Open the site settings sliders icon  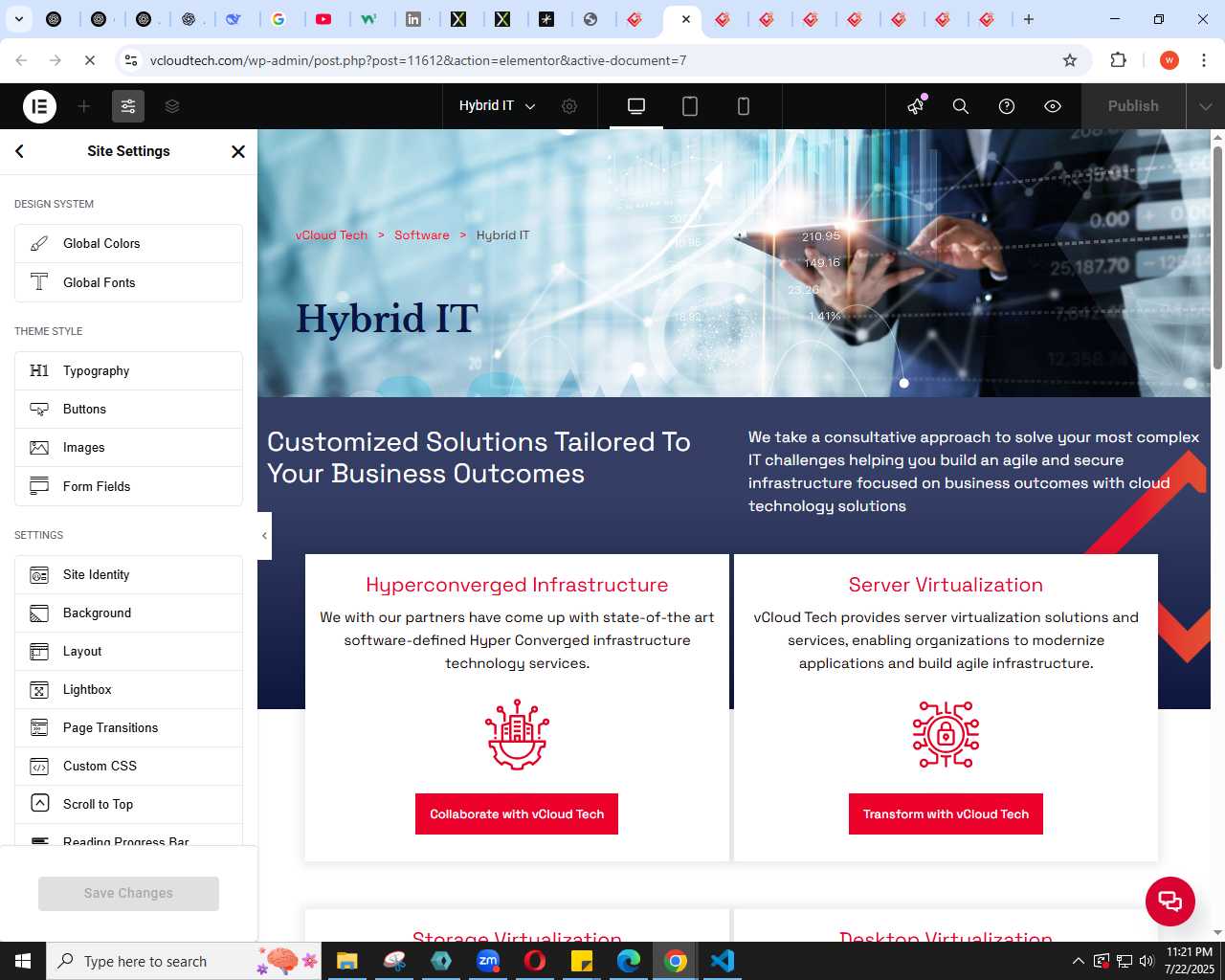click(128, 106)
